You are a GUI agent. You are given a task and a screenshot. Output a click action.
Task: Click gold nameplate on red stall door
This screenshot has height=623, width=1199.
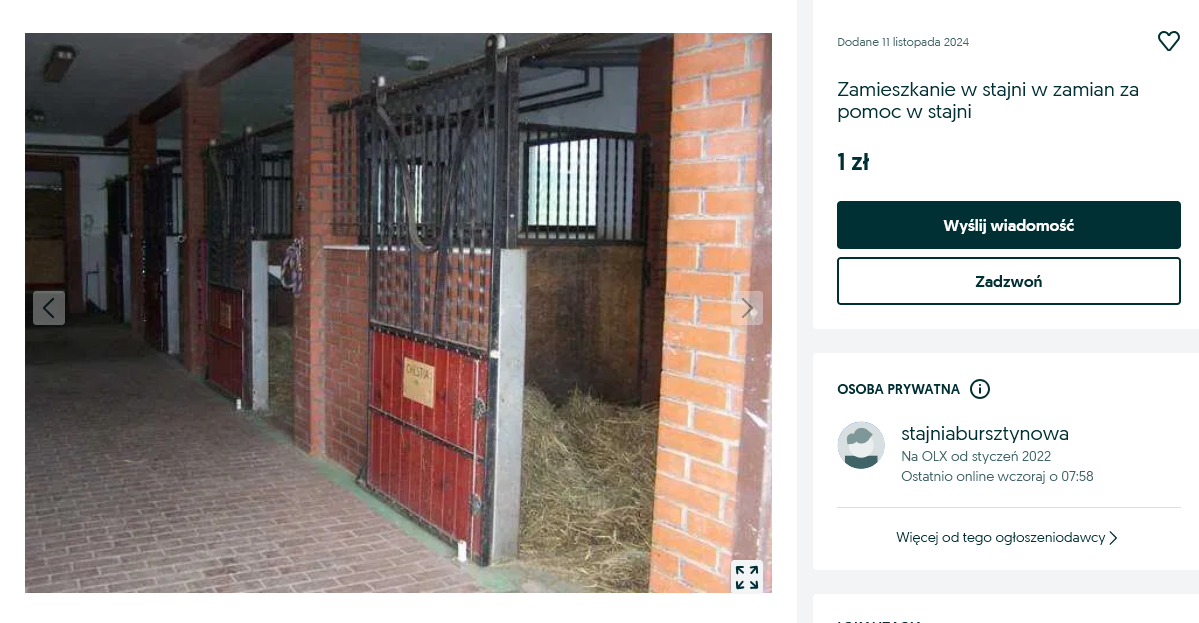tap(419, 381)
